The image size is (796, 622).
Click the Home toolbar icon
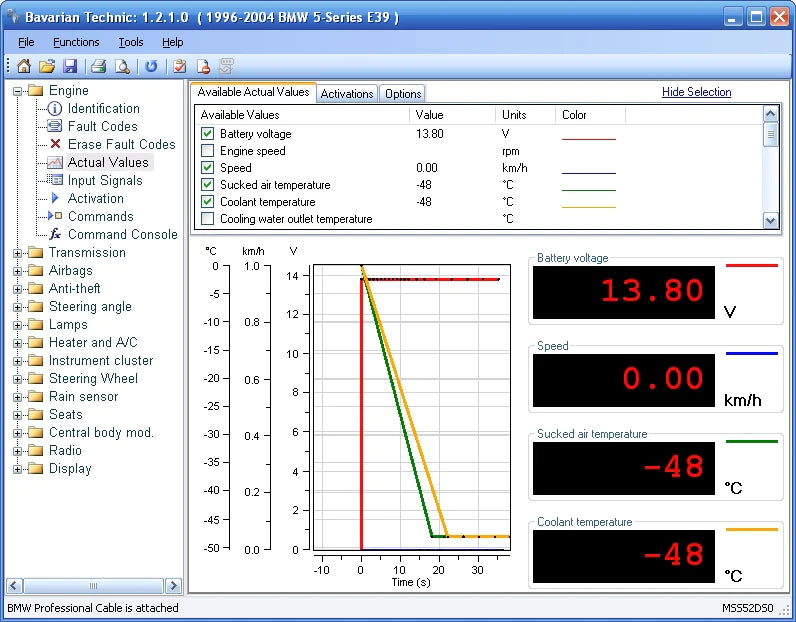[24, 67]
